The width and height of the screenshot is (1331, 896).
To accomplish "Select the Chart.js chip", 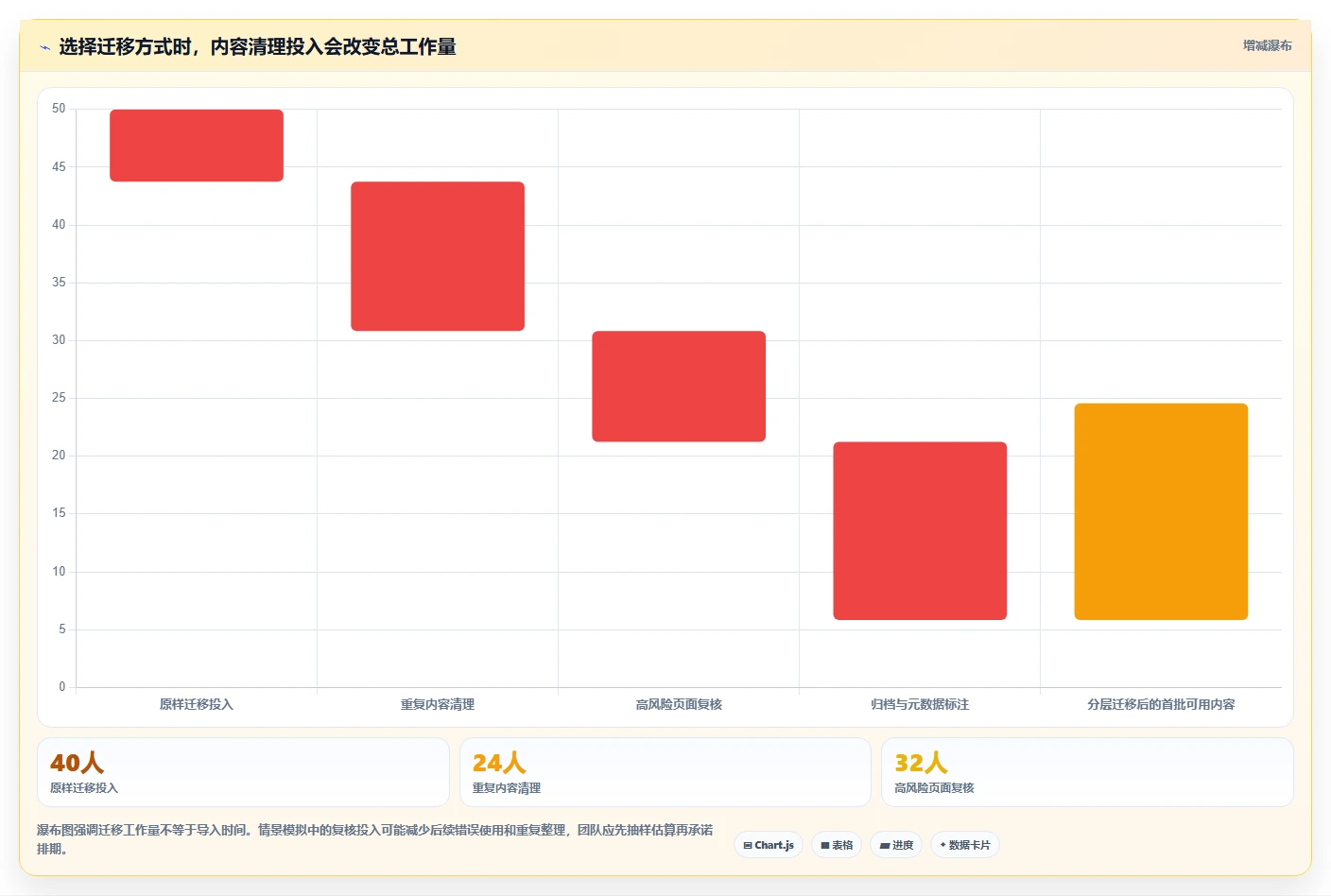I will coord(769,845).
